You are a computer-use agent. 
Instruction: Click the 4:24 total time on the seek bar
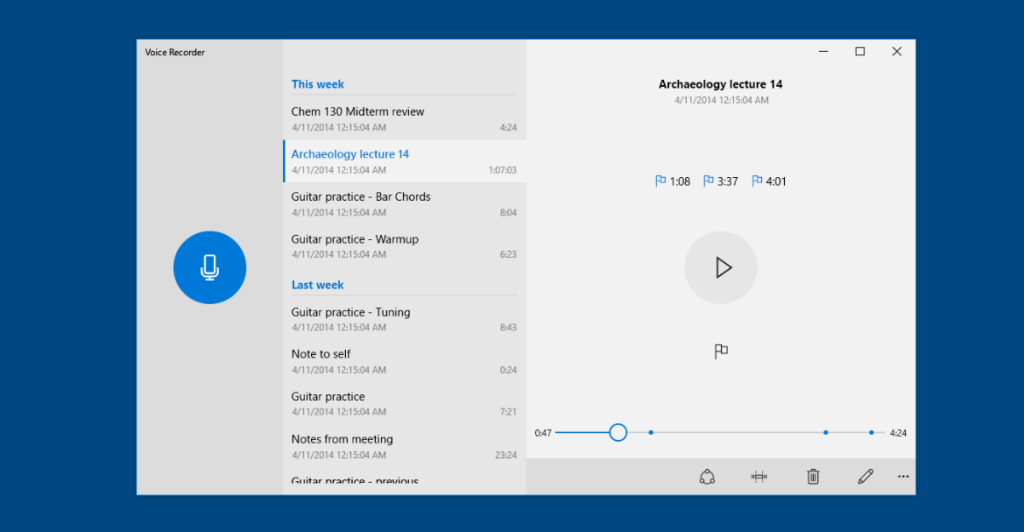click(x=898, y=433)
